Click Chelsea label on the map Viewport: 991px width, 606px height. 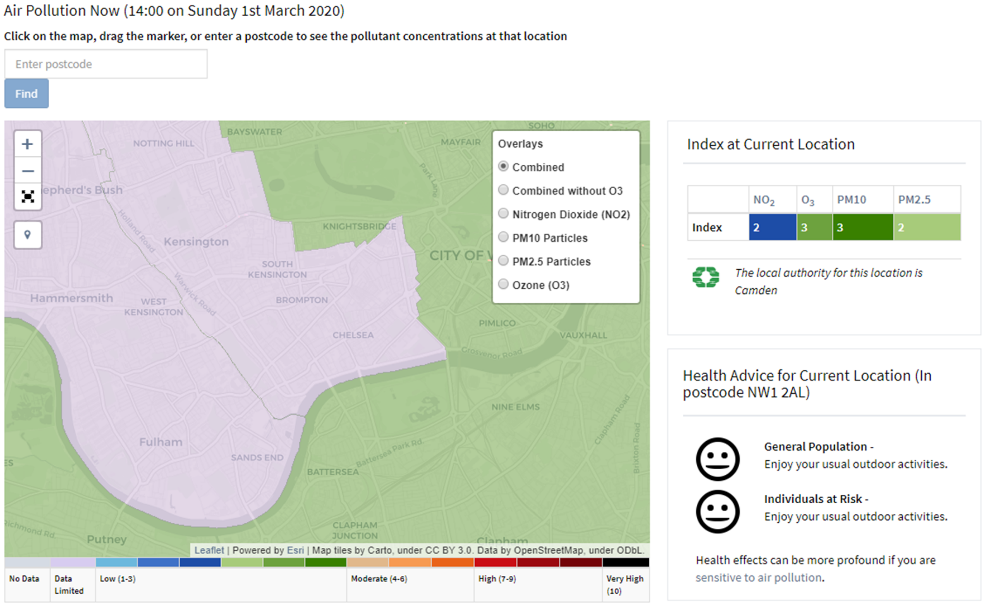353,335
